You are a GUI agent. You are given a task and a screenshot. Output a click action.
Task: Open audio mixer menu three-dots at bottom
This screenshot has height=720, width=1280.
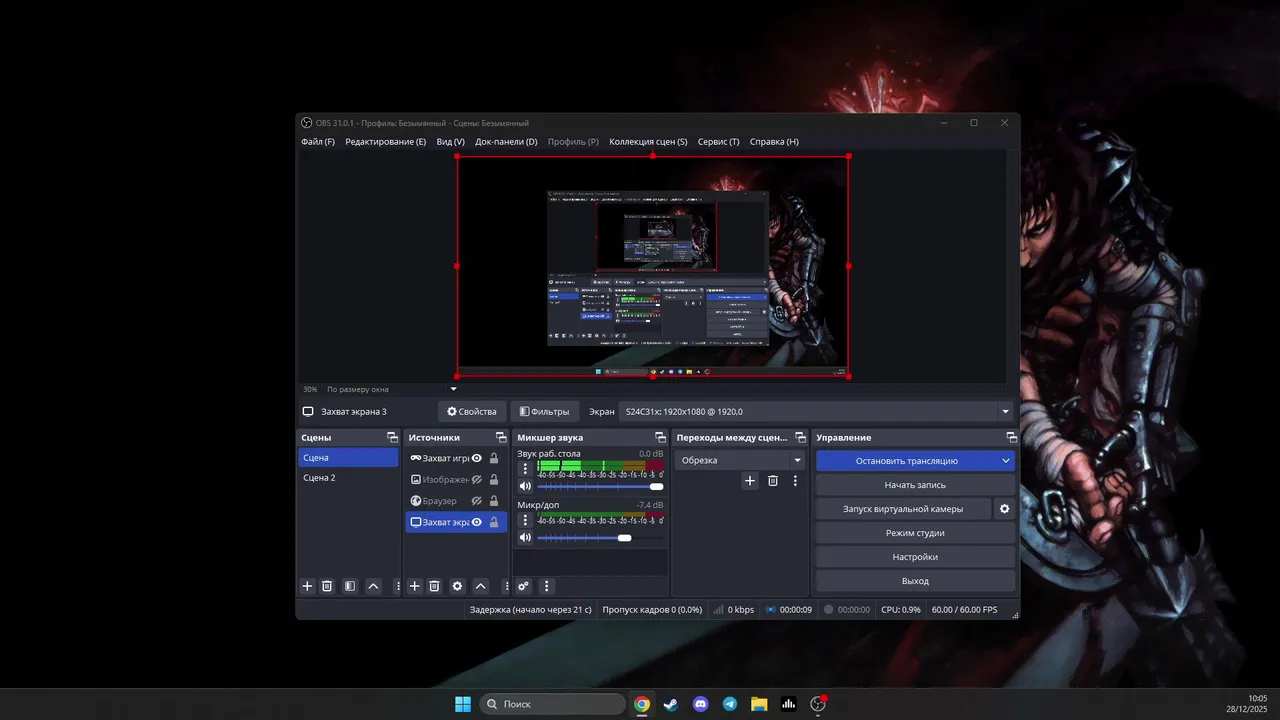546,586
